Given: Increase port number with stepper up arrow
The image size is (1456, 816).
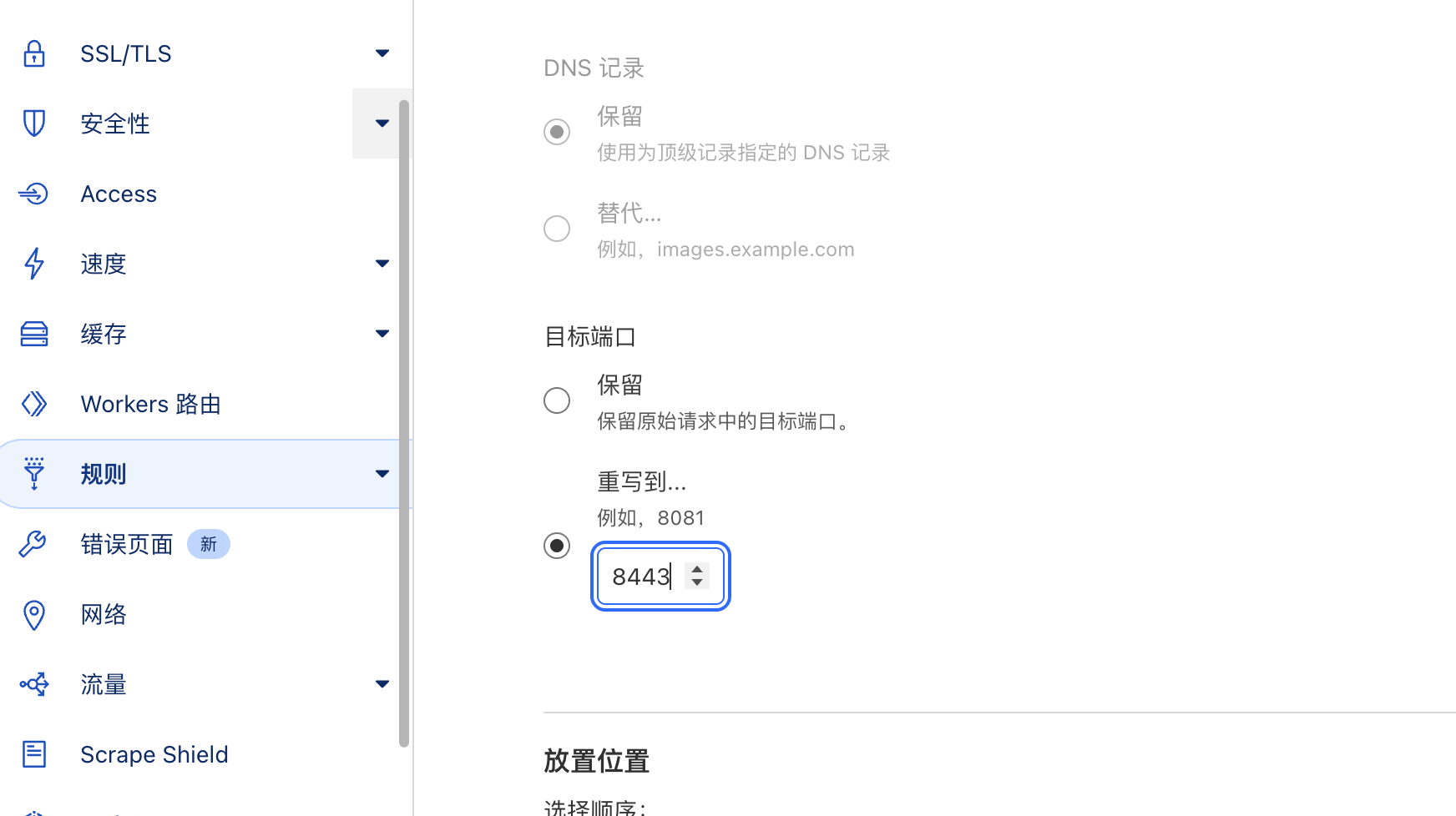Looking at the screenshot, I should click(x=697, y=570).
